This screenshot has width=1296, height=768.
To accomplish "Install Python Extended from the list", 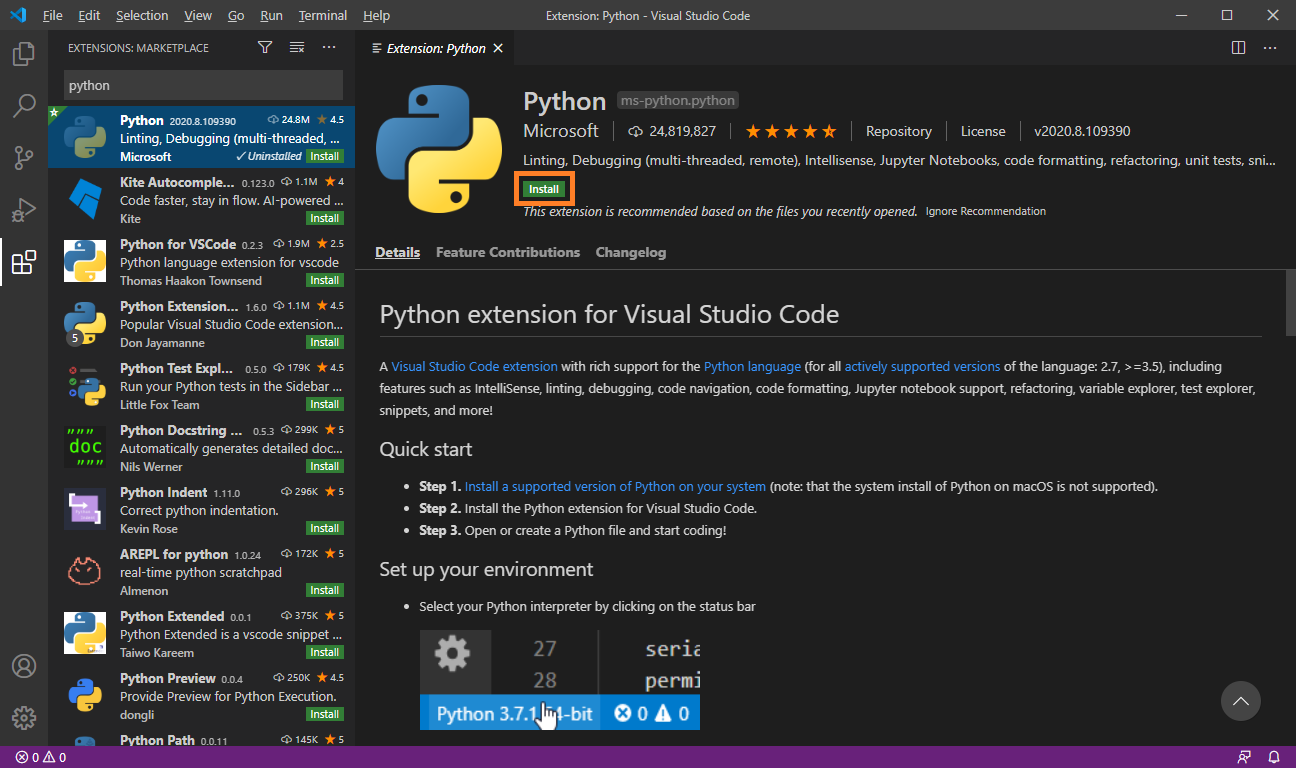I will pos(325,652).
